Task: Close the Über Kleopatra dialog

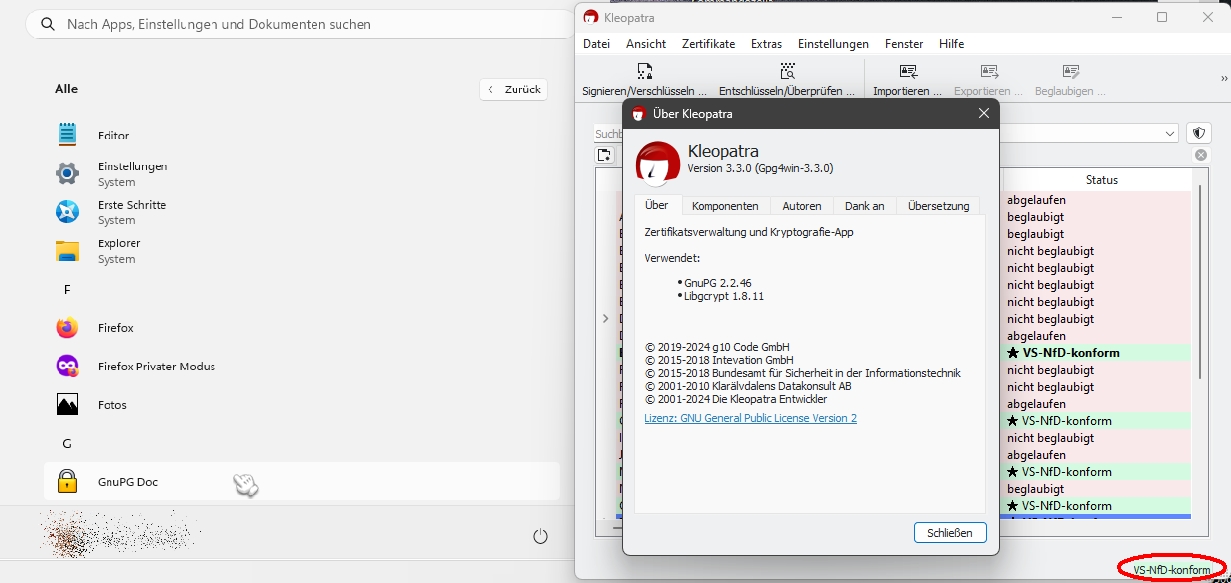Action: point(984,114)
